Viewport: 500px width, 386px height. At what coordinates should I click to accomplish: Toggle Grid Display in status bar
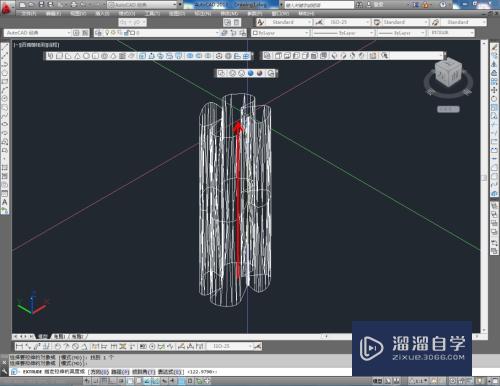pyautogui.click(x=104, y=381)
